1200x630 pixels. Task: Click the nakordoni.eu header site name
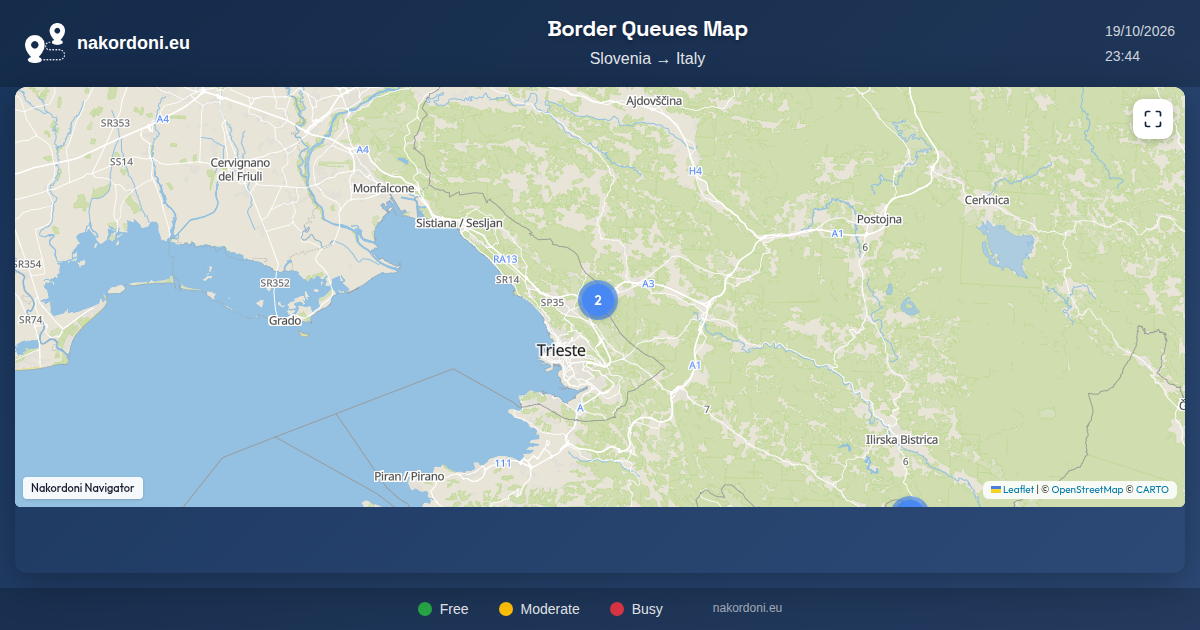[x=133, y=43]
